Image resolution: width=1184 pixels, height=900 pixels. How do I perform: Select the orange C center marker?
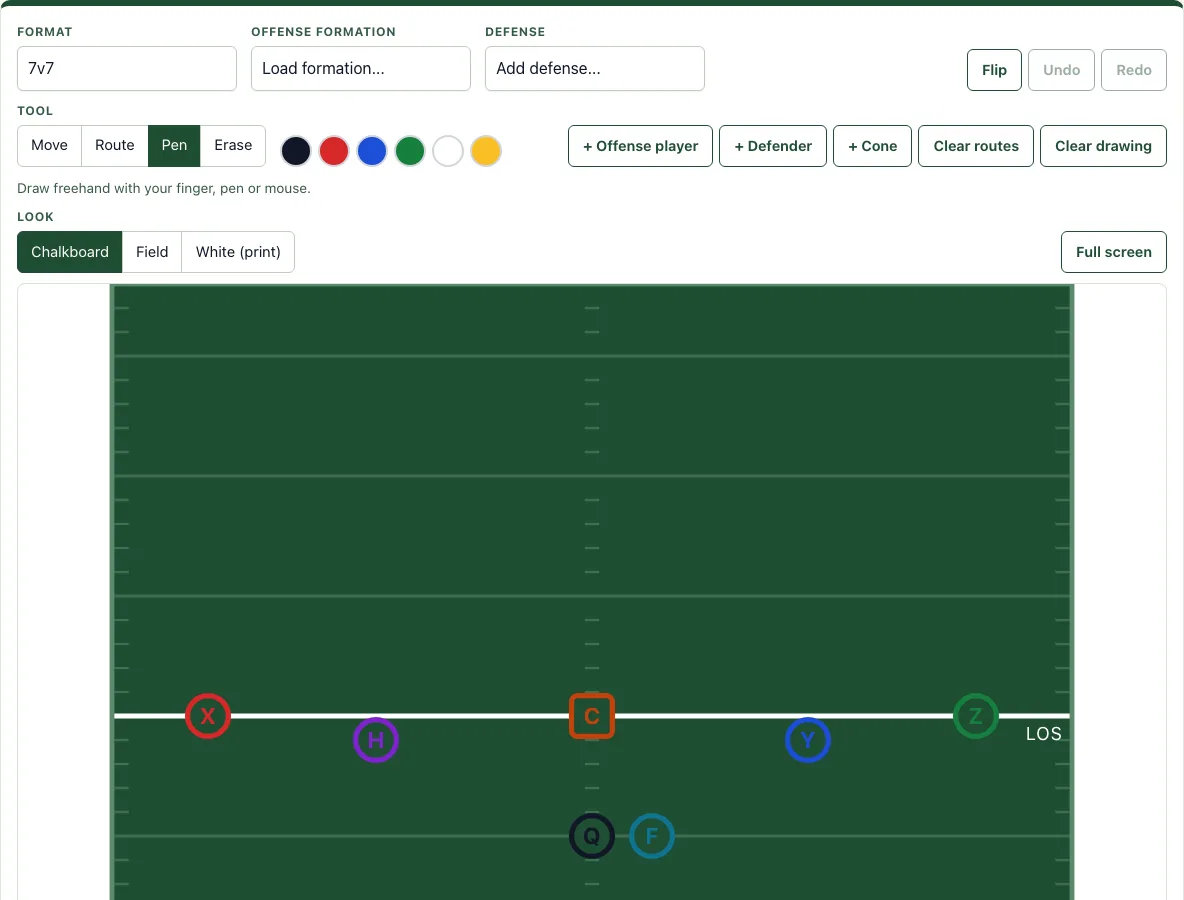591,716
